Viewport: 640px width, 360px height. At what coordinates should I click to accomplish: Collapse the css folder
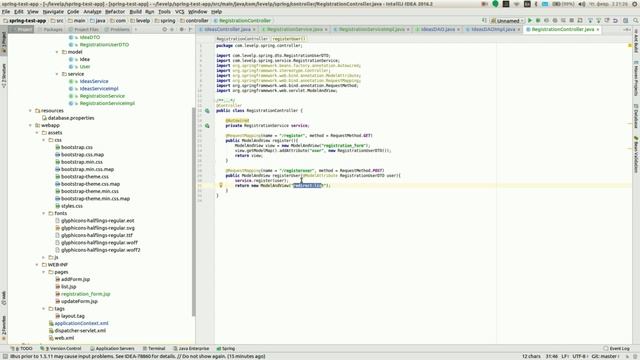(44, 140)
